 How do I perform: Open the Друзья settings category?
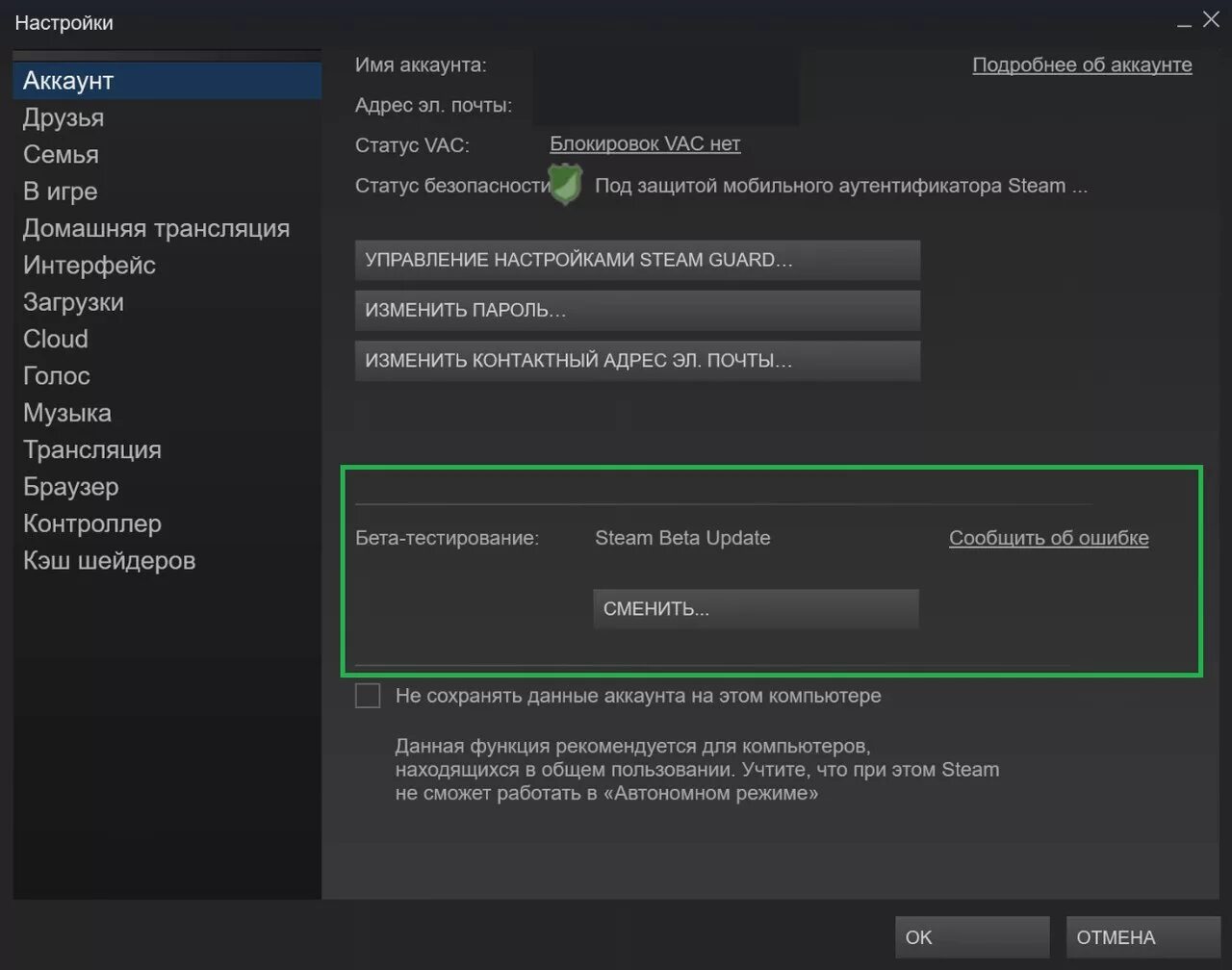pos(64,118)
